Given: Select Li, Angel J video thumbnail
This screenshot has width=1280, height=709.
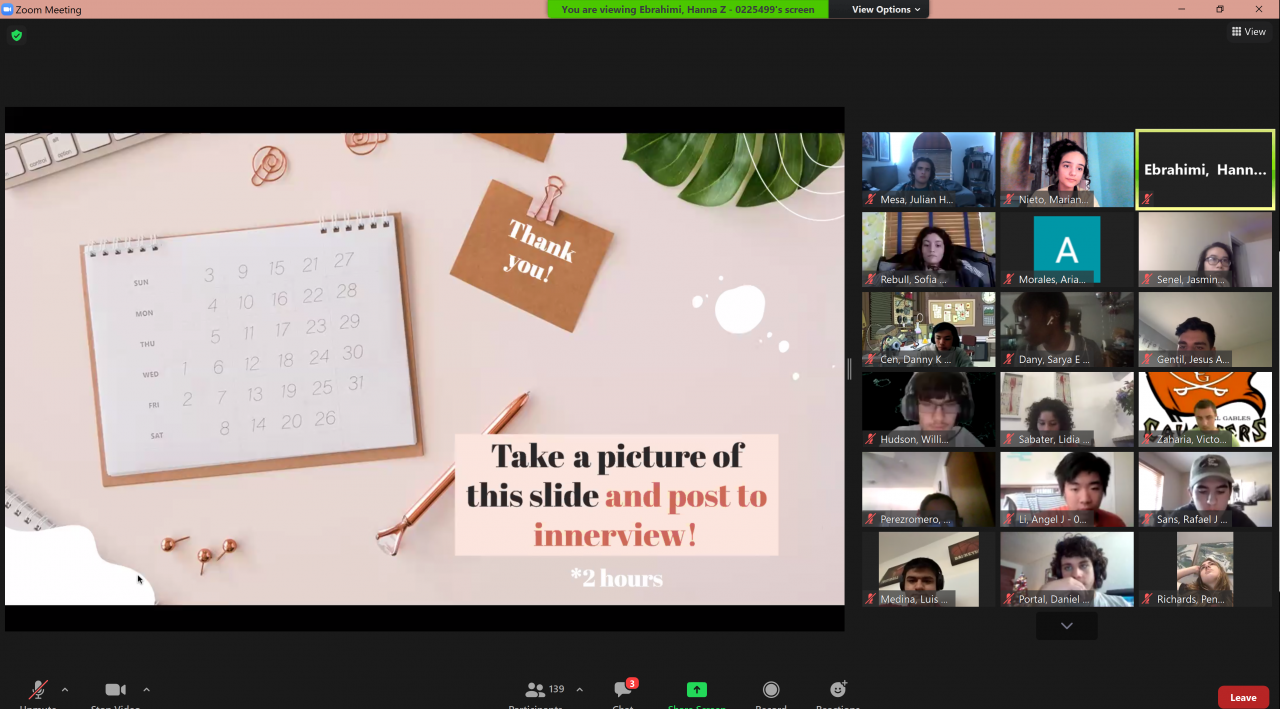Looking at the screenshot, I should pyautogui.click(x=1067, y=490).
